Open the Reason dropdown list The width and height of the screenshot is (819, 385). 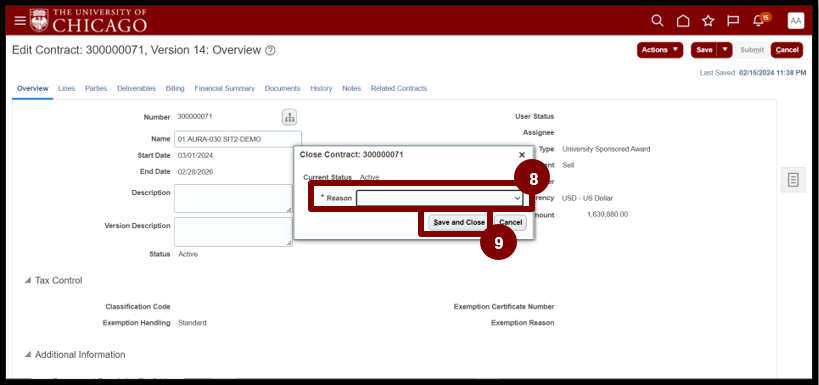pyautogui.click(x=439, y=198)
